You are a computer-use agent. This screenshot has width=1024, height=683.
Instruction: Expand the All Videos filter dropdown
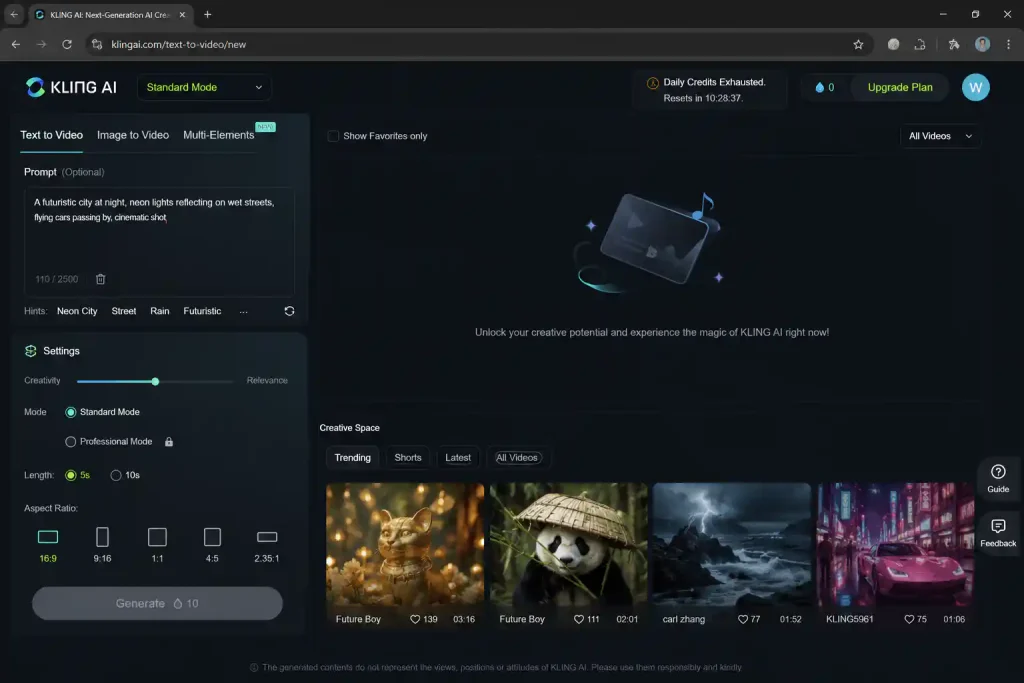coord(940,136)
